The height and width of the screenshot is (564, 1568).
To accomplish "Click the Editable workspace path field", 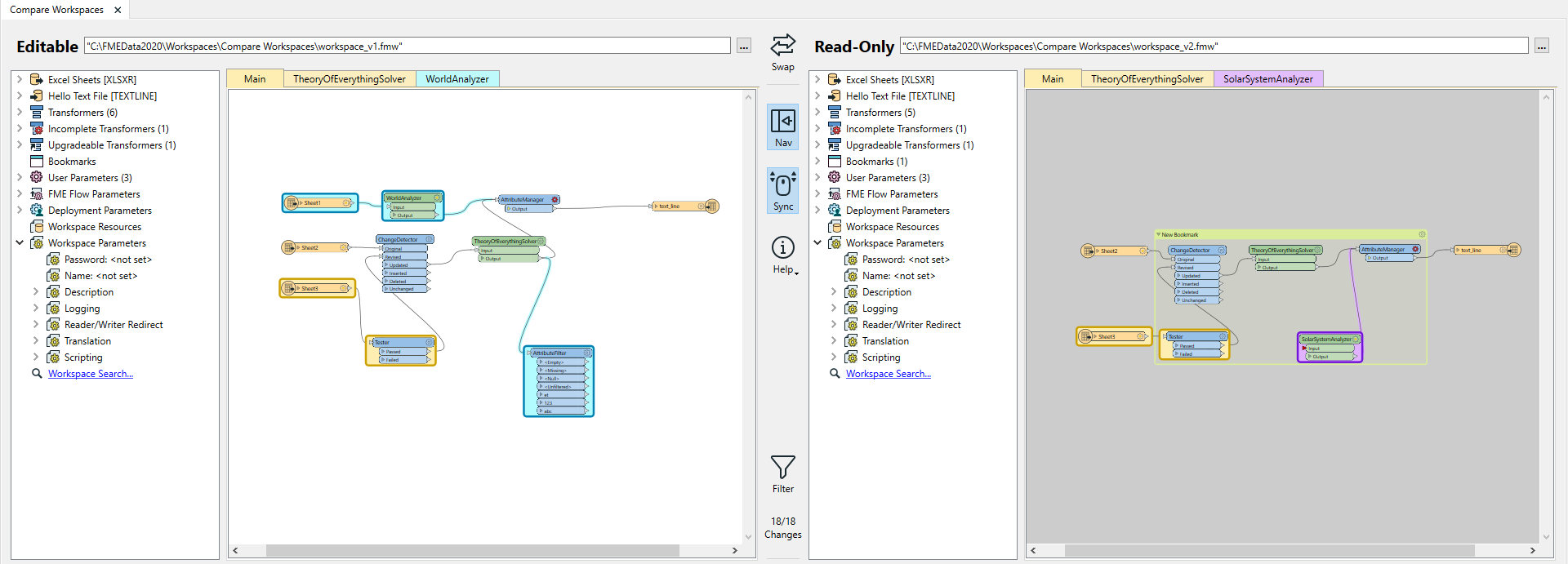I will [408, 47].
